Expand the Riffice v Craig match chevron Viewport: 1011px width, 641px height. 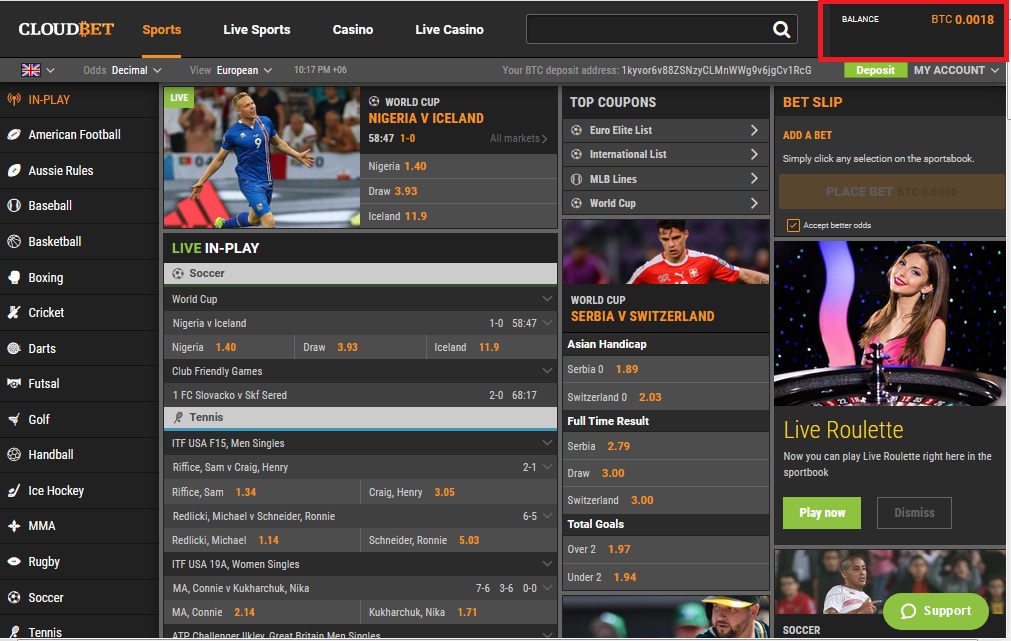[x=547, y=467]
